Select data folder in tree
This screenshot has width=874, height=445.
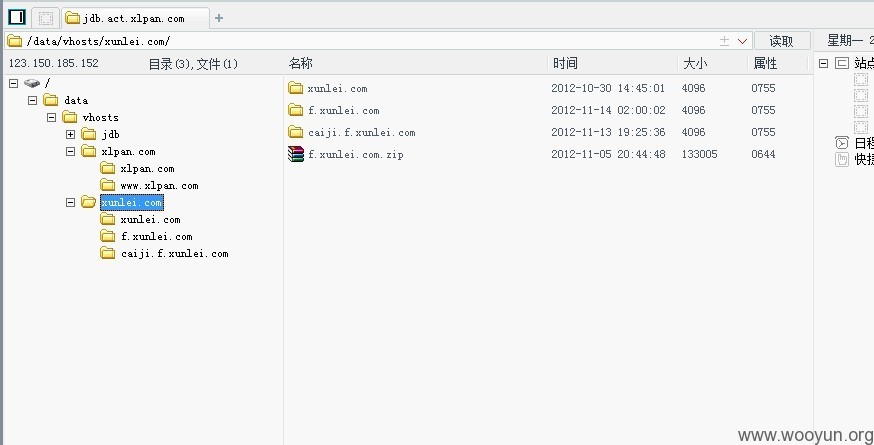(76, 100)
